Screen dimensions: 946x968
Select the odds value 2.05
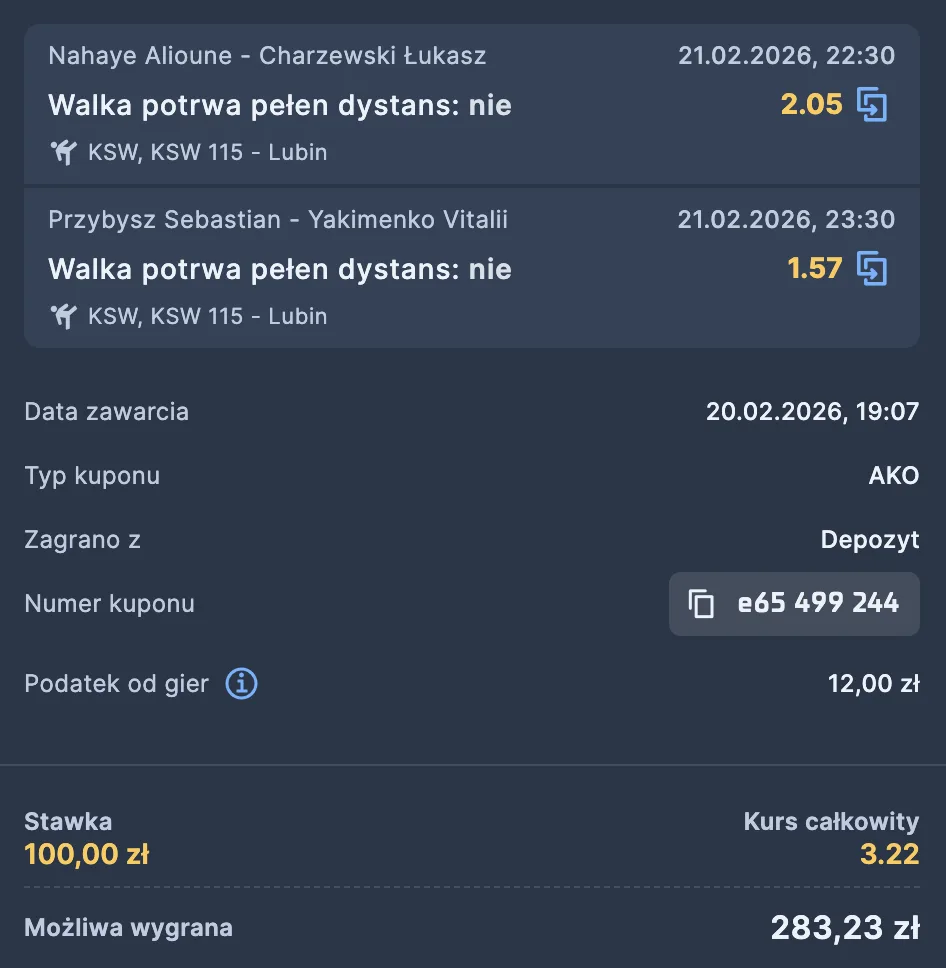pyautogui.click(x=814, y=104)
